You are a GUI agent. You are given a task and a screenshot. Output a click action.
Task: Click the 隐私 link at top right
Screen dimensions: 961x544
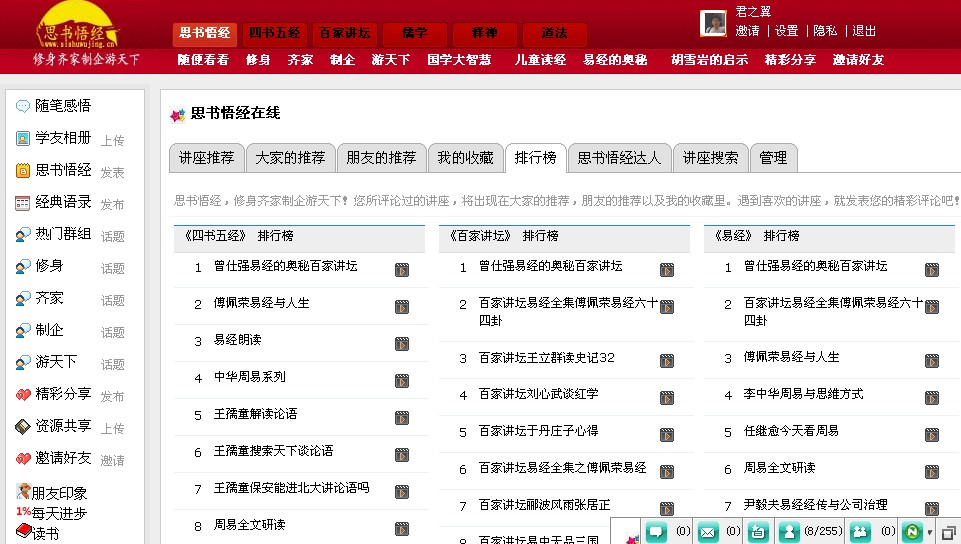click(825, 31)
